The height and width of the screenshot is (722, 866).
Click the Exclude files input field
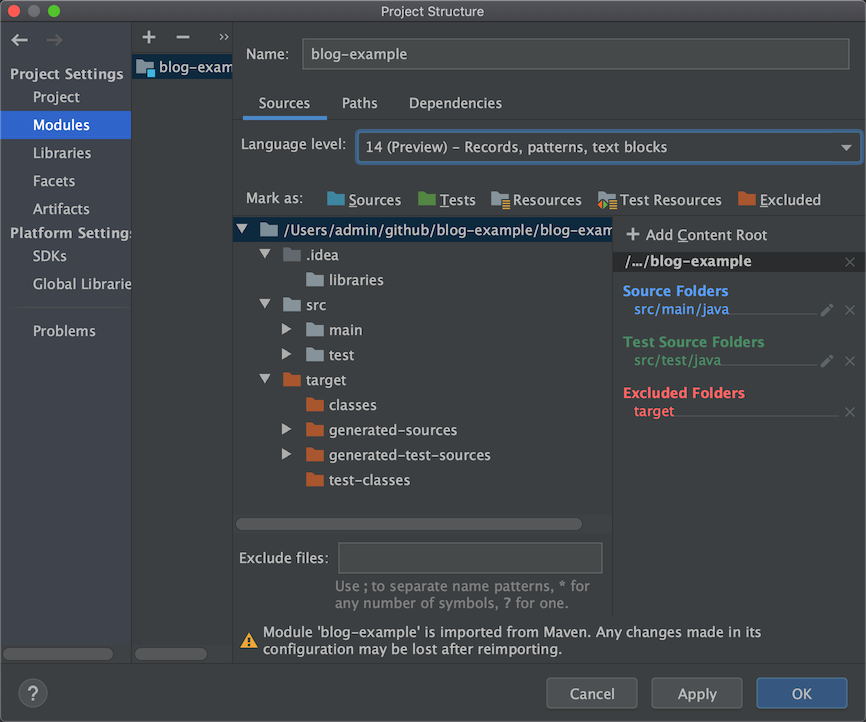(470, 557)
